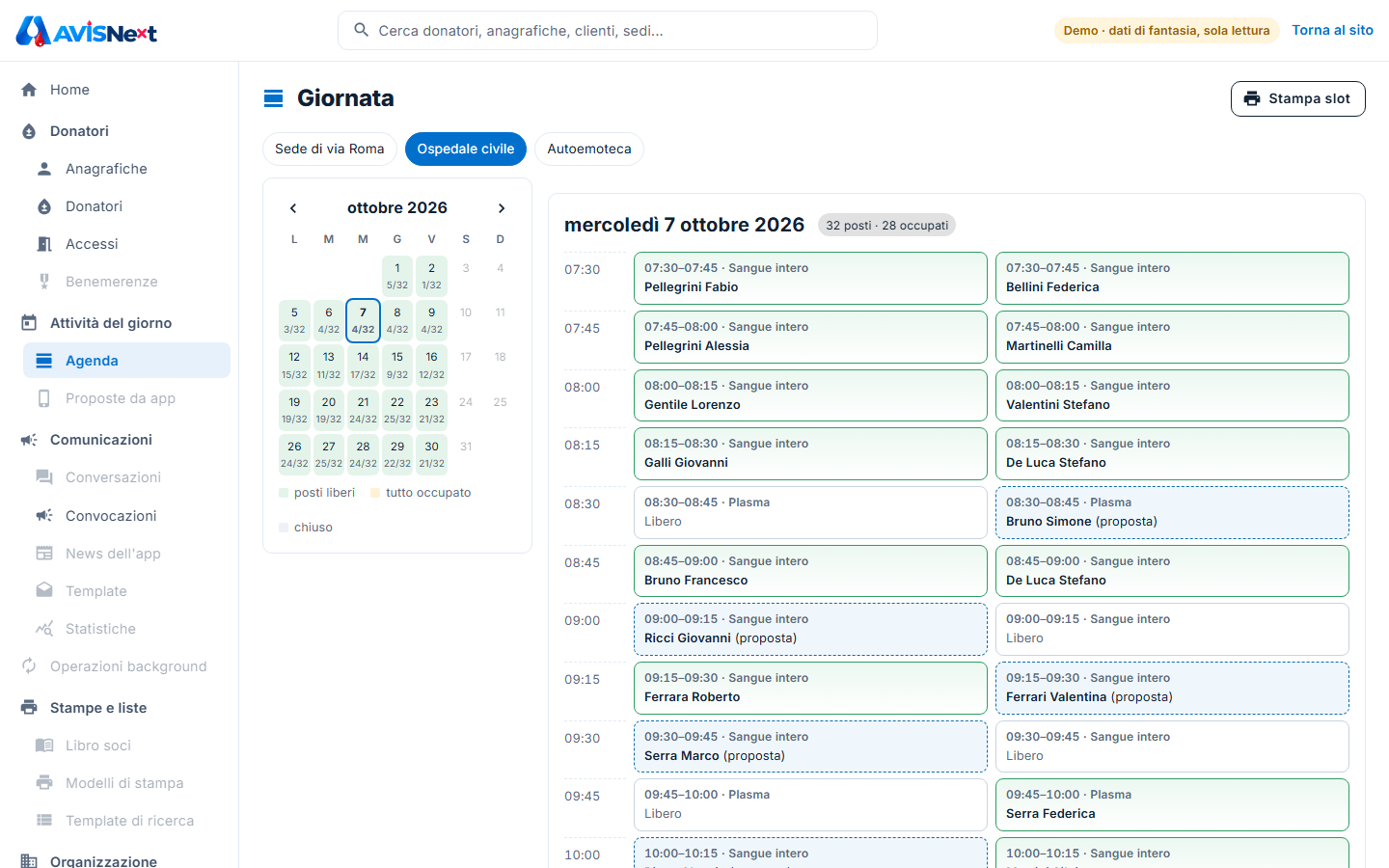
Task: Click the Operazioni background sync icon
Action: (29, 666)
